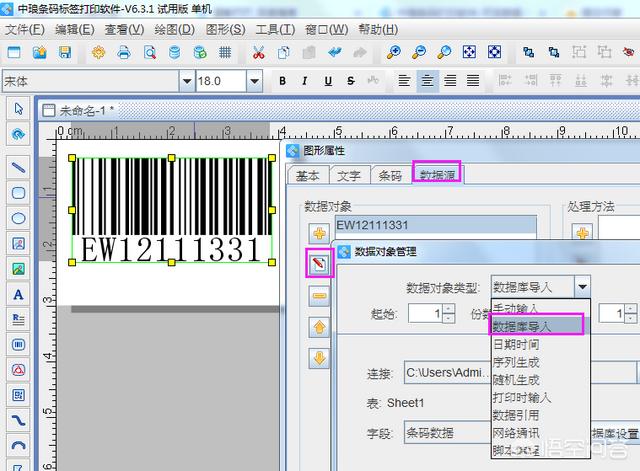Select the barcode on the label canvas
The image size is (640, 471).
coord(172,210)
